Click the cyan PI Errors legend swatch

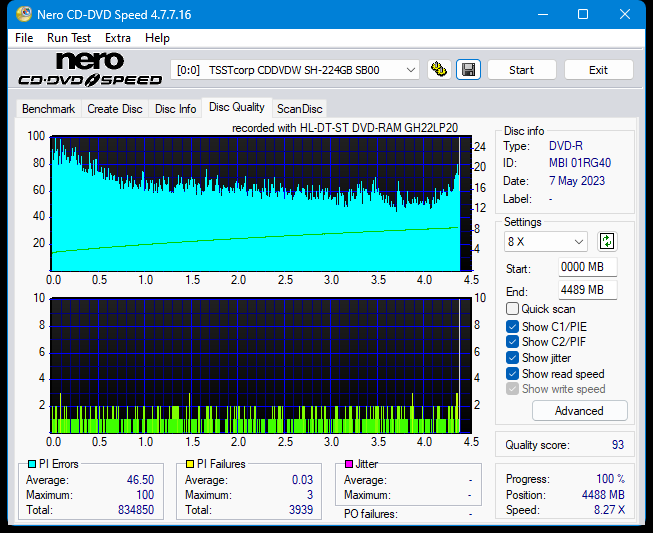tap(32, 464)
